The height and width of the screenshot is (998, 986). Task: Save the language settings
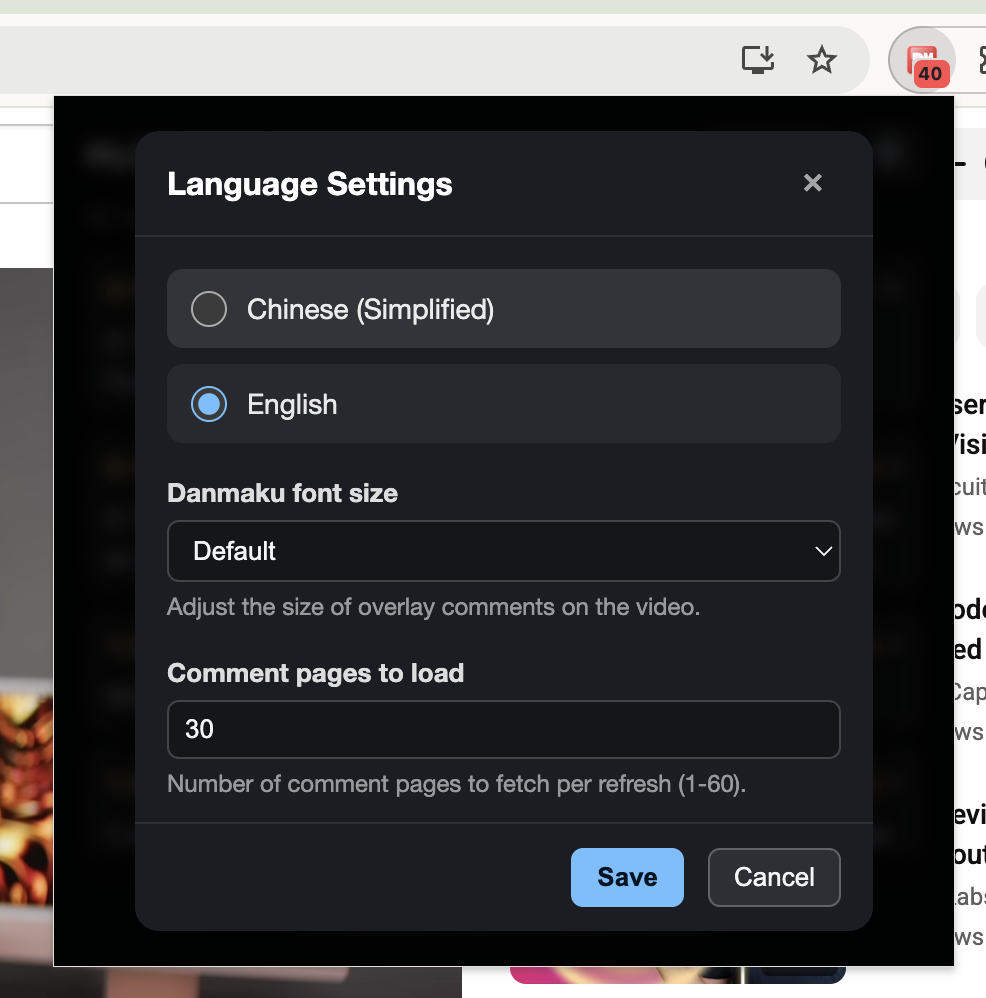[627, 877]
